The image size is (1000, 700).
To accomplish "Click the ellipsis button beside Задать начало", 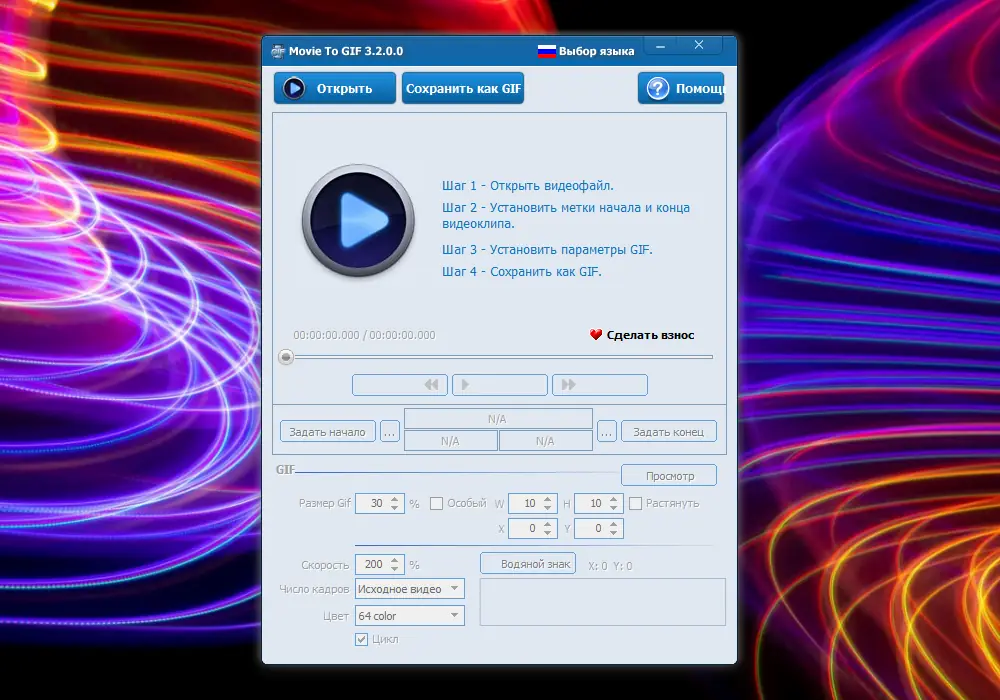I will [x=390, y=432].
